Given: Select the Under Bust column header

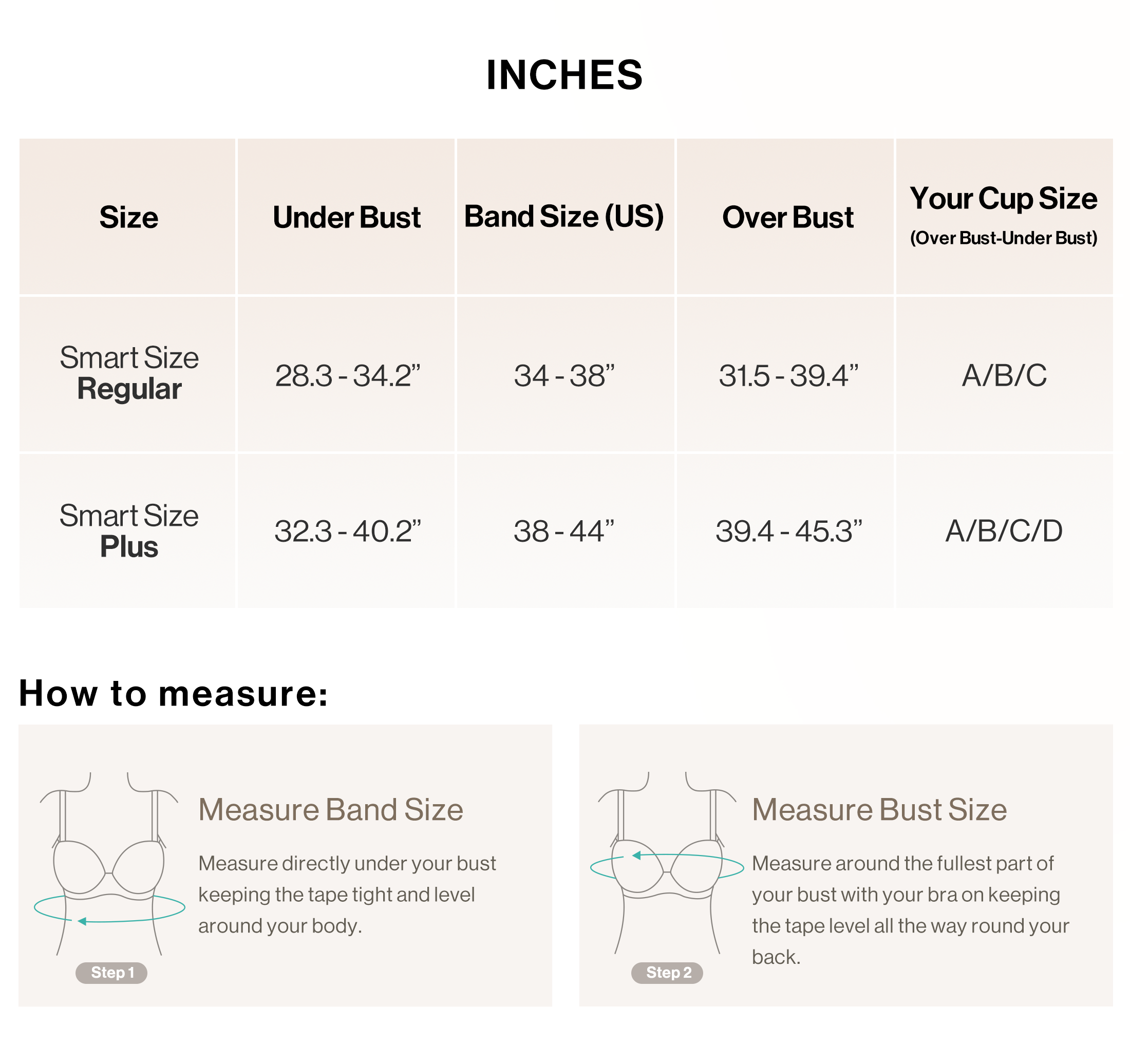Looking at the screenshot, I should [x=347, y=217].
